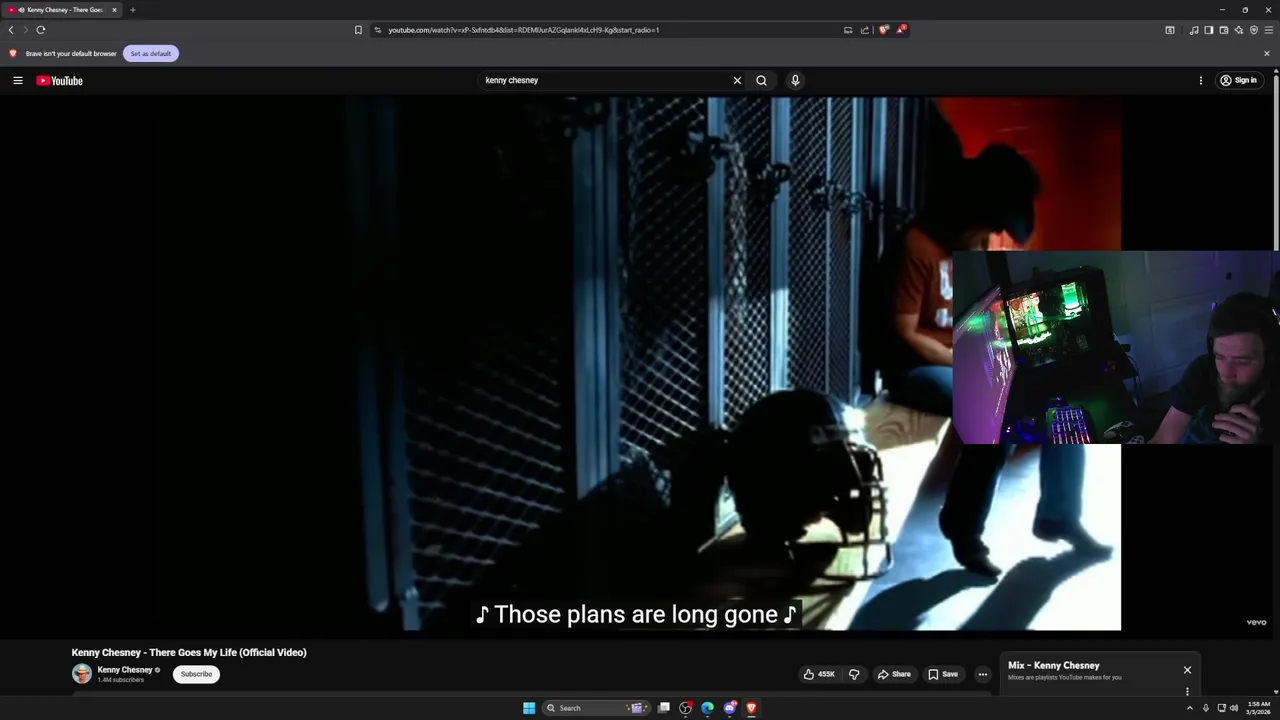Open Task View on taskbar

click(x=663, y=708)
